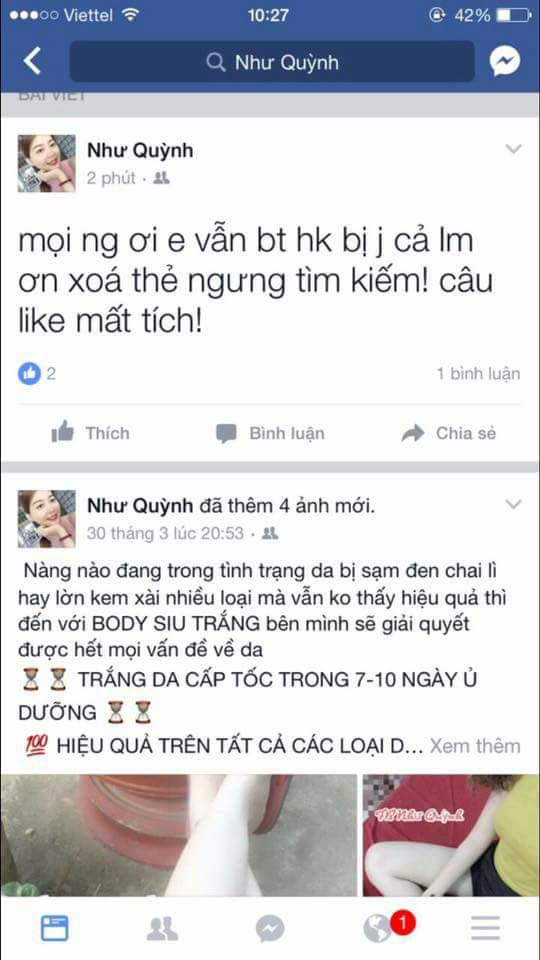Tap the back arrow in header
The width and height of the screenshot is (540, 960).
(32, 62)
